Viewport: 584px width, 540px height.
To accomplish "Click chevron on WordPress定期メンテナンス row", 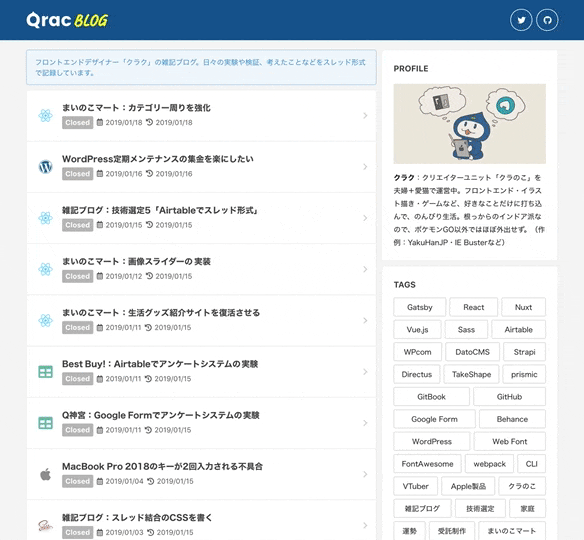I will [365, 167].
